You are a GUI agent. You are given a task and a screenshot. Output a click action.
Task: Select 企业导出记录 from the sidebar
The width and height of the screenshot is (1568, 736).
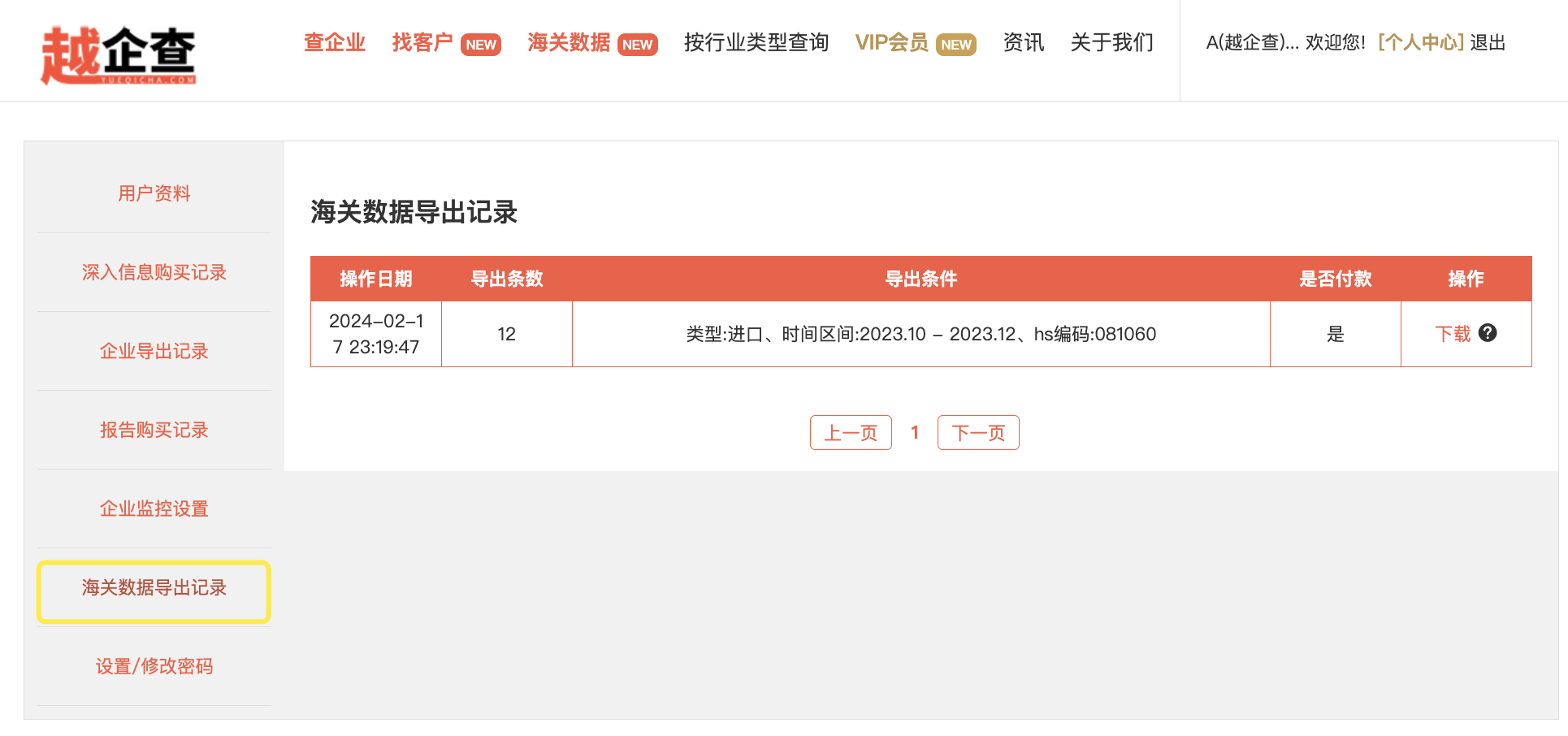coord(154,351)
